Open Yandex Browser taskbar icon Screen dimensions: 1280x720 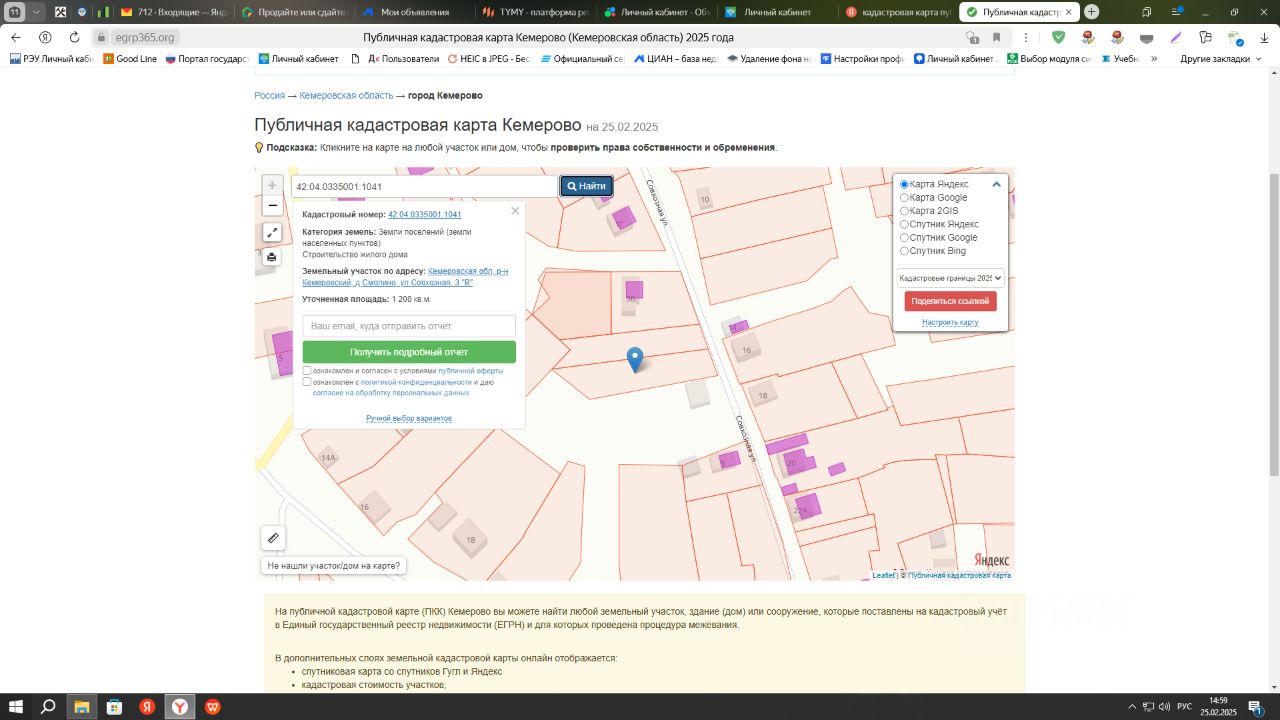[180, 707]
